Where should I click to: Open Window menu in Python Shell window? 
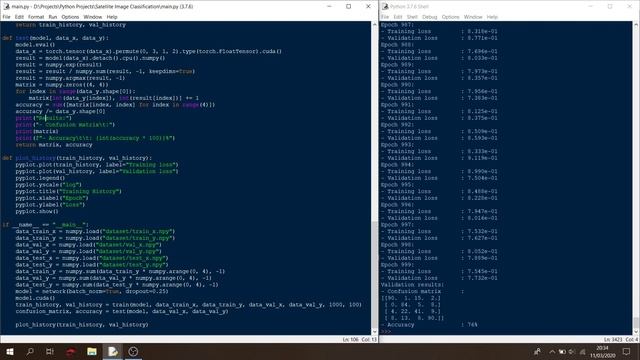(x=473, y=17)
